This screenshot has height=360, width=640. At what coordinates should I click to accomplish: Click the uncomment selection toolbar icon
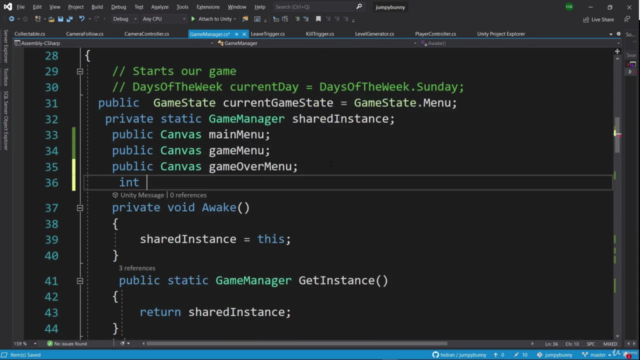tap(306, 19)
